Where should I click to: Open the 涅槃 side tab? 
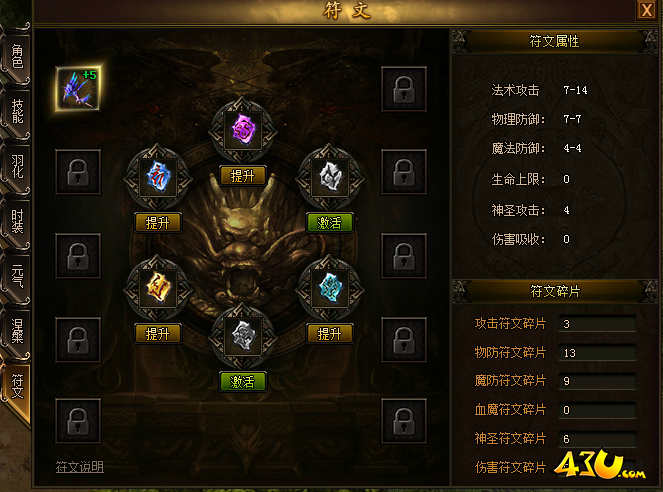point(17,331)
